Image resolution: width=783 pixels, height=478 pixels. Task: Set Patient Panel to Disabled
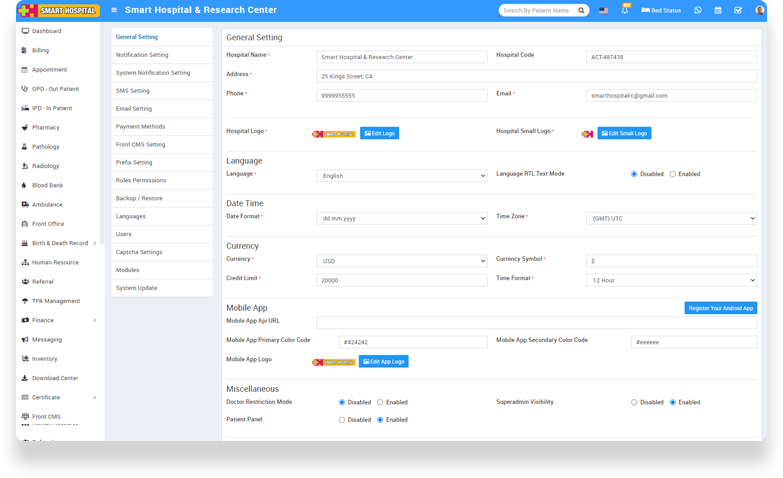click(342, 420)
